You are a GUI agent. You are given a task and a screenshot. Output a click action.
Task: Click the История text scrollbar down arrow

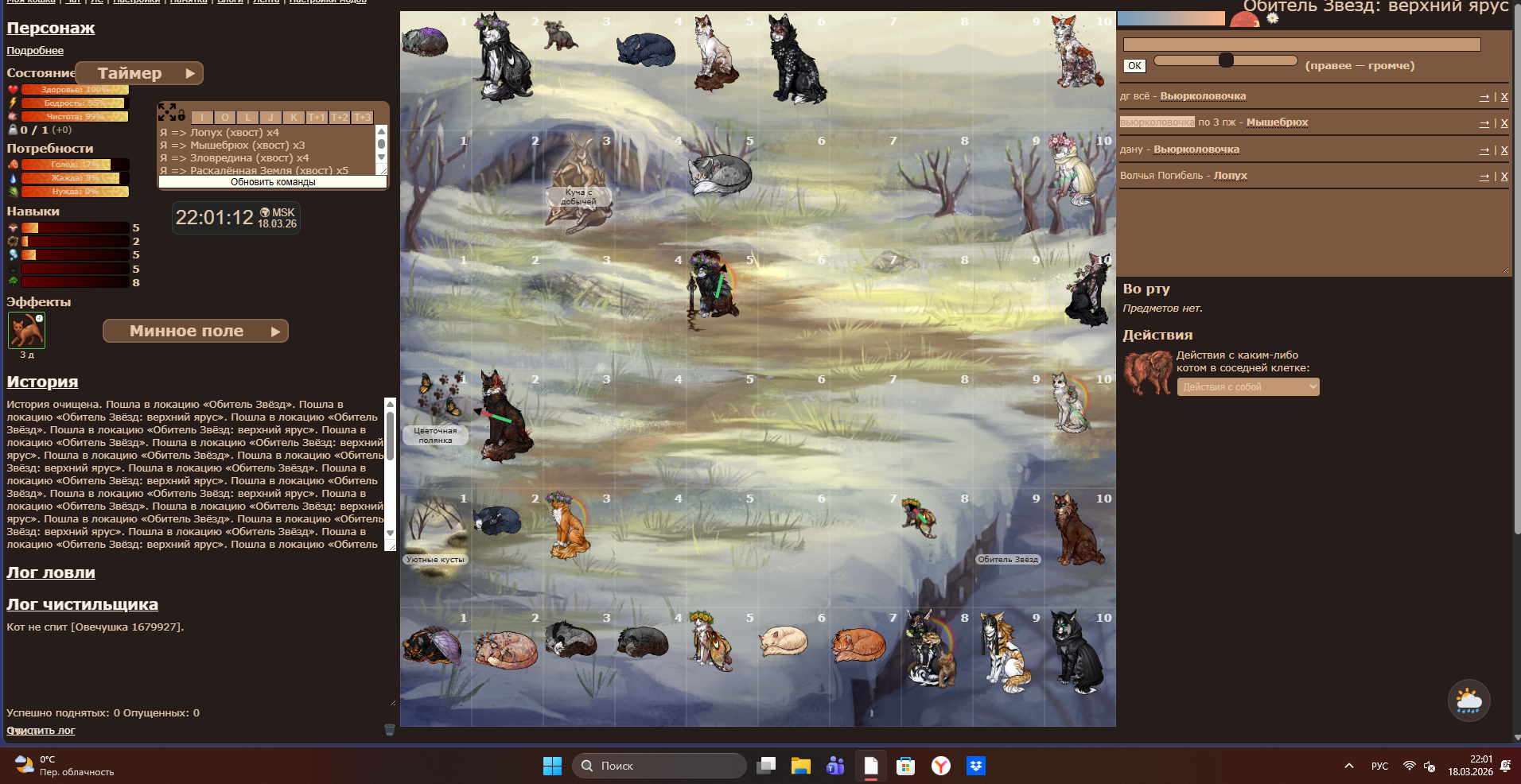tap(390, 533)
